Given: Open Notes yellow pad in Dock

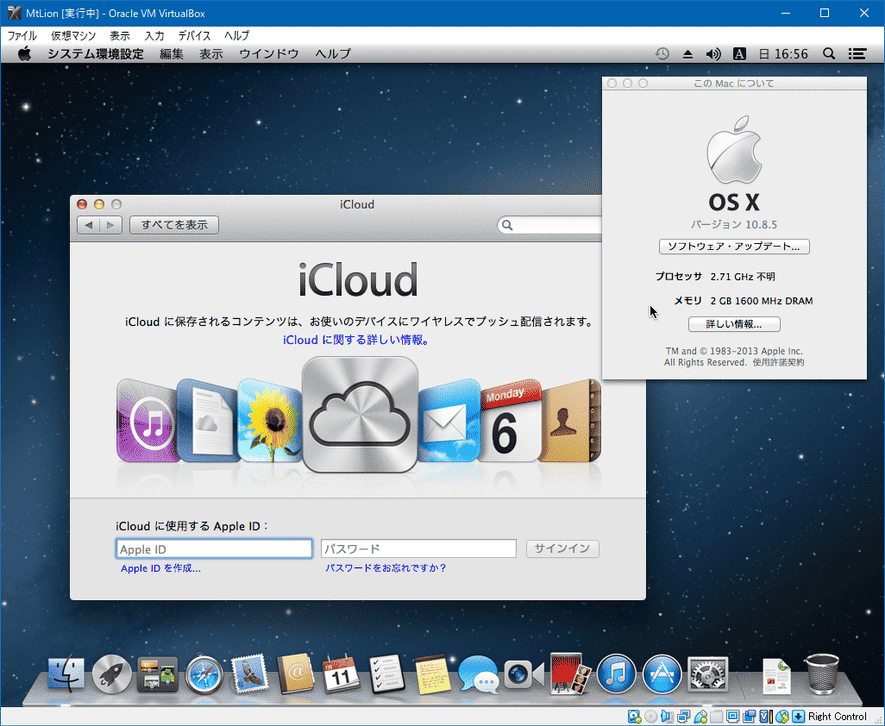Looking at the screenshot, I should pyautogui.click(x=432, y=673).
